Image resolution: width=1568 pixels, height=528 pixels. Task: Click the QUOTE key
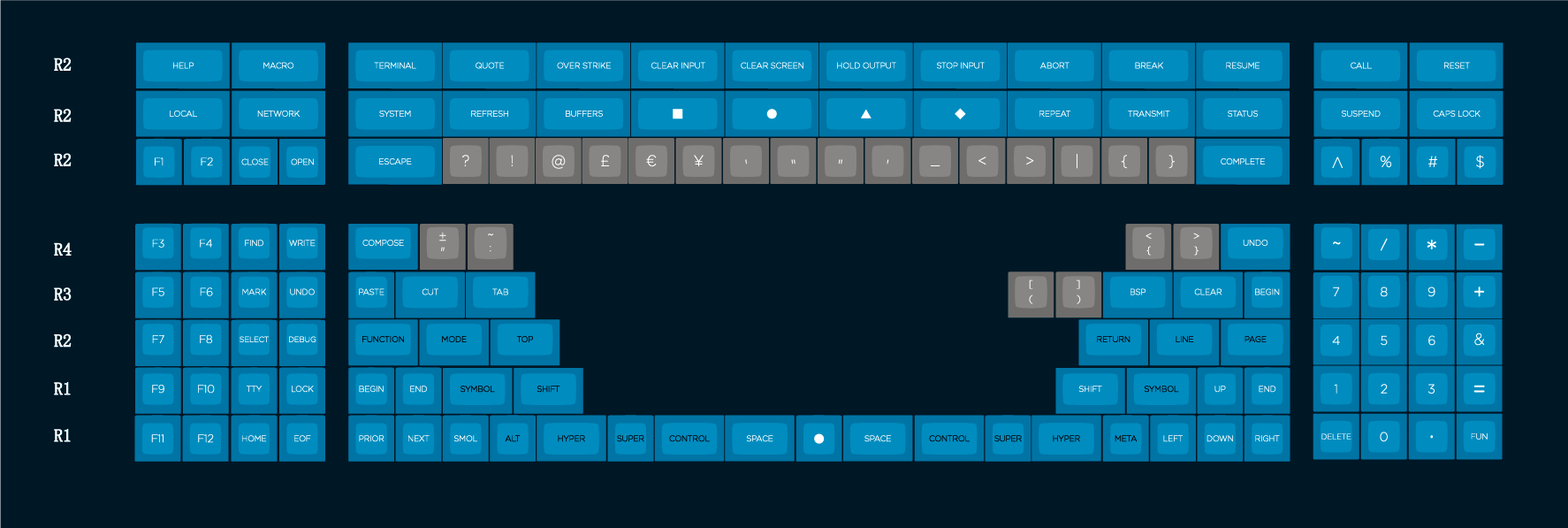coord(490,65)
